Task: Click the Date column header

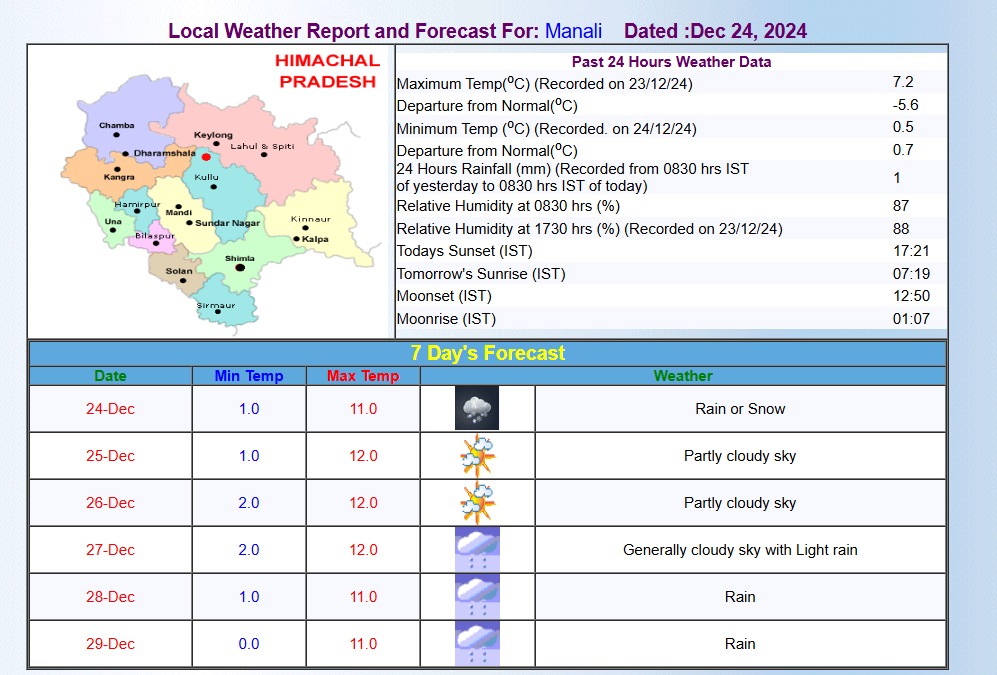Action: 110,376
